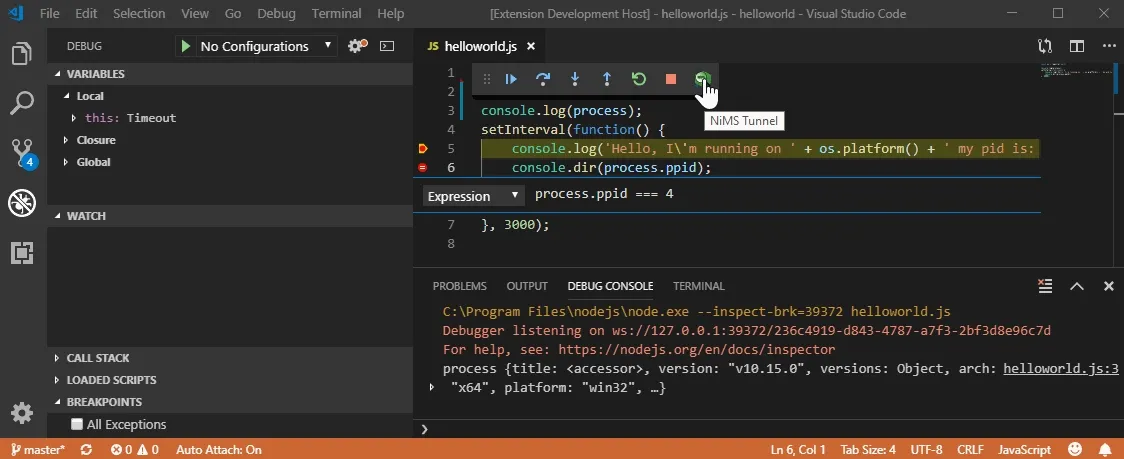Click the helloworld.js:3 source link
The image size is (1124, 459).
click(1061, 369)
